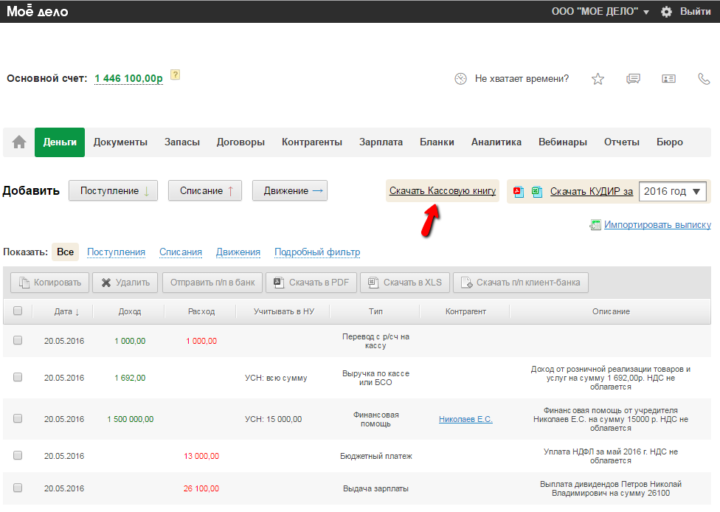Download KUDIR via red PDF icon

518,191
